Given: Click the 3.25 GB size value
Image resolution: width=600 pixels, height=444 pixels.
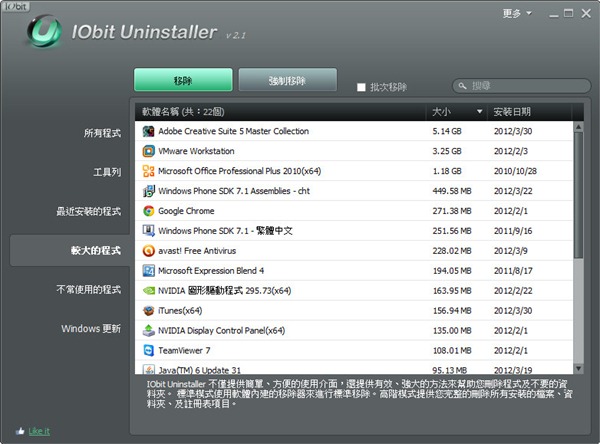Looking at the screenshot, I should [447, 151].
